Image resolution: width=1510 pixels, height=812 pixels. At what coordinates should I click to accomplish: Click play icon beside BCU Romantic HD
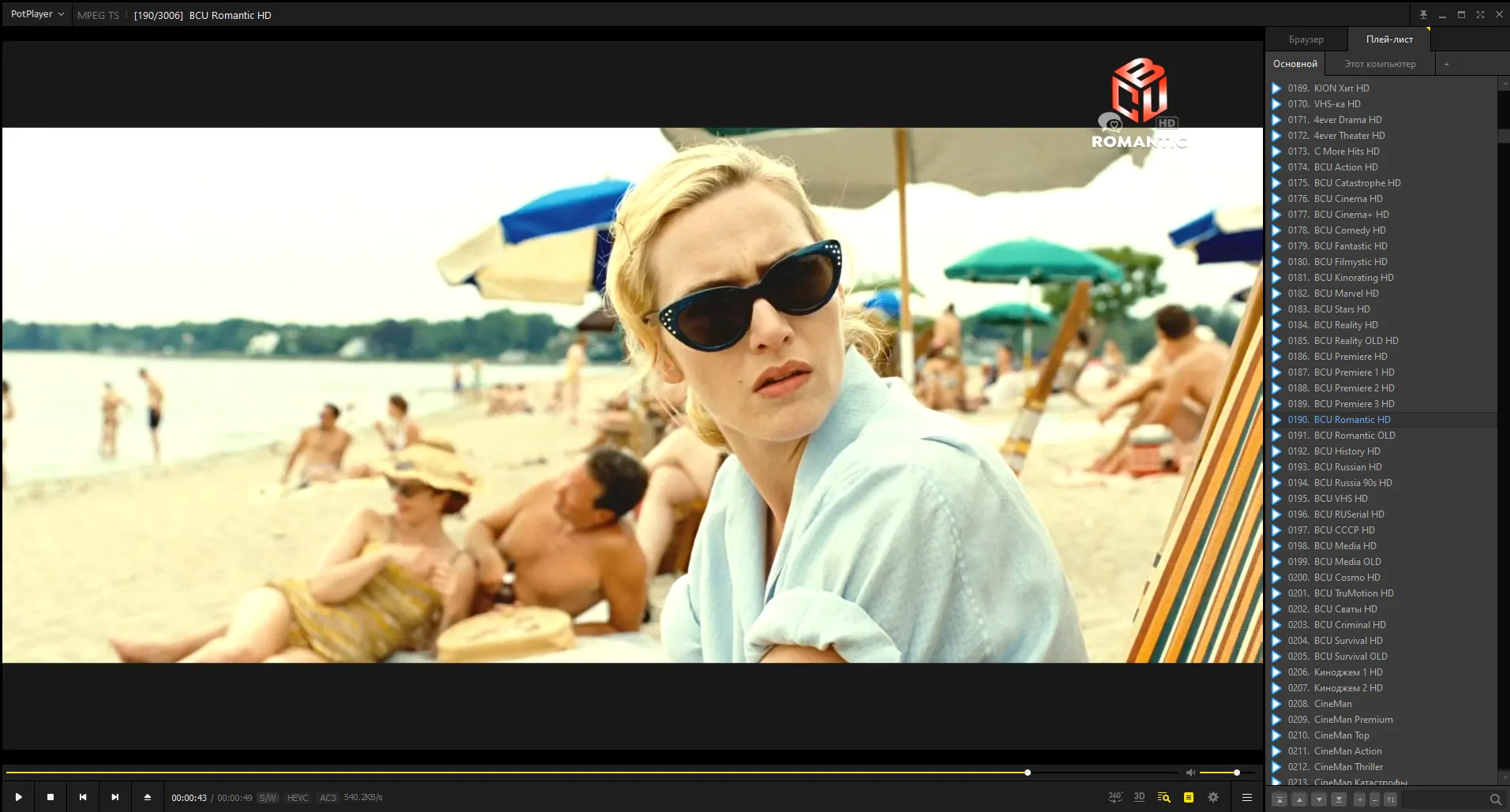(1276, 420)
